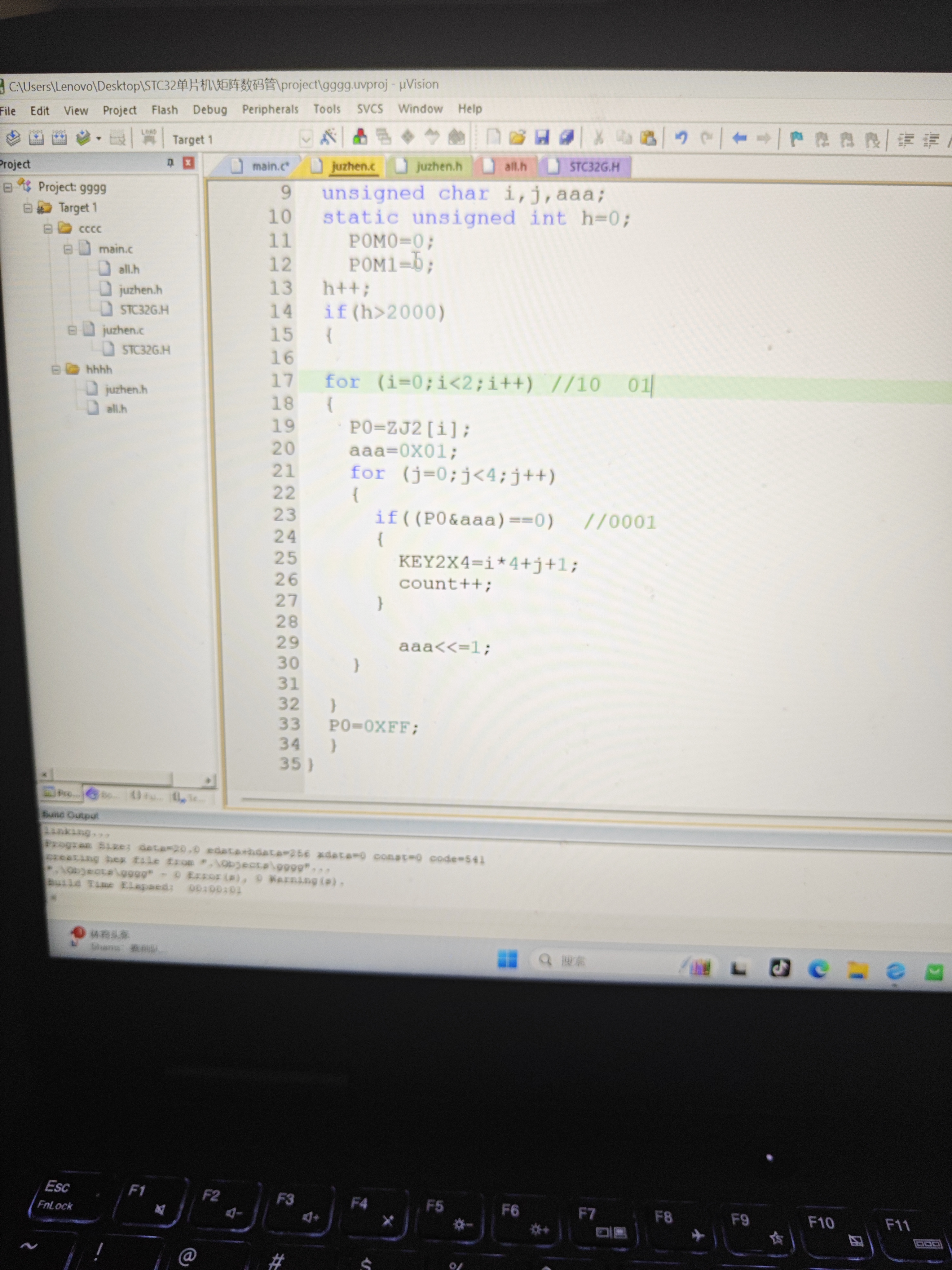
Task: Click the Open file folder icon
Action: [517, 137]
